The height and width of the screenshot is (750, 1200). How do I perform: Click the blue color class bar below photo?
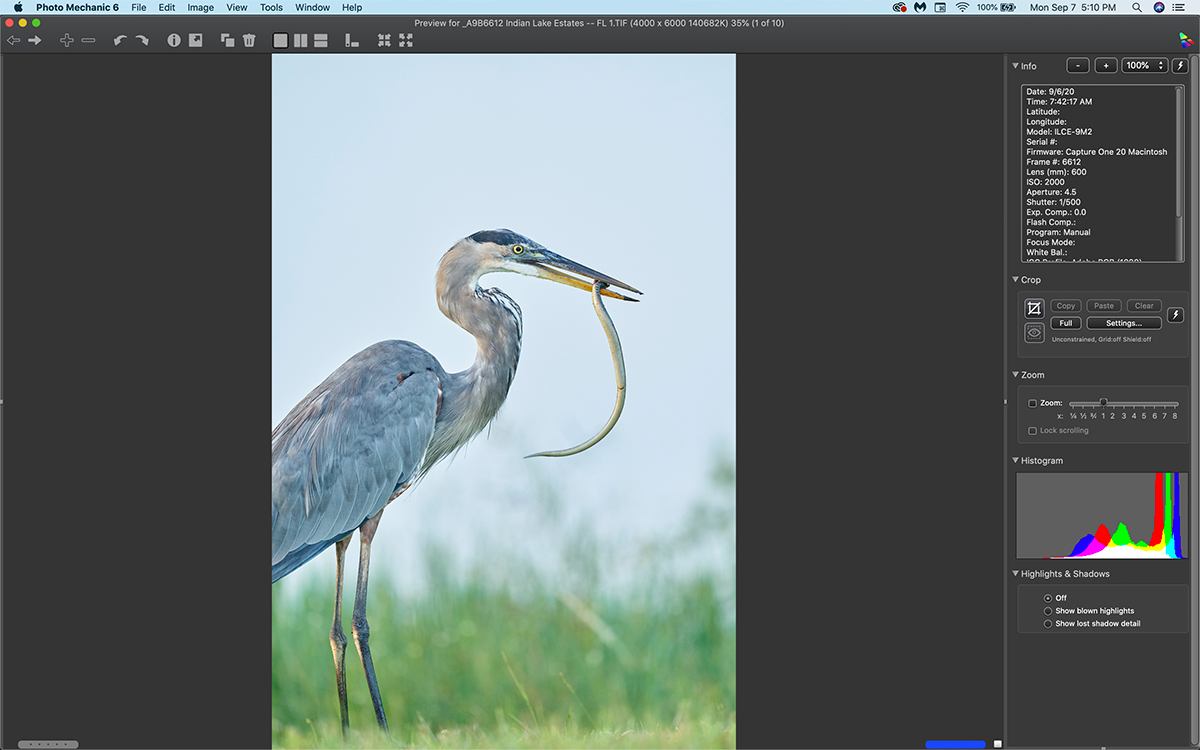coord(956,744)
